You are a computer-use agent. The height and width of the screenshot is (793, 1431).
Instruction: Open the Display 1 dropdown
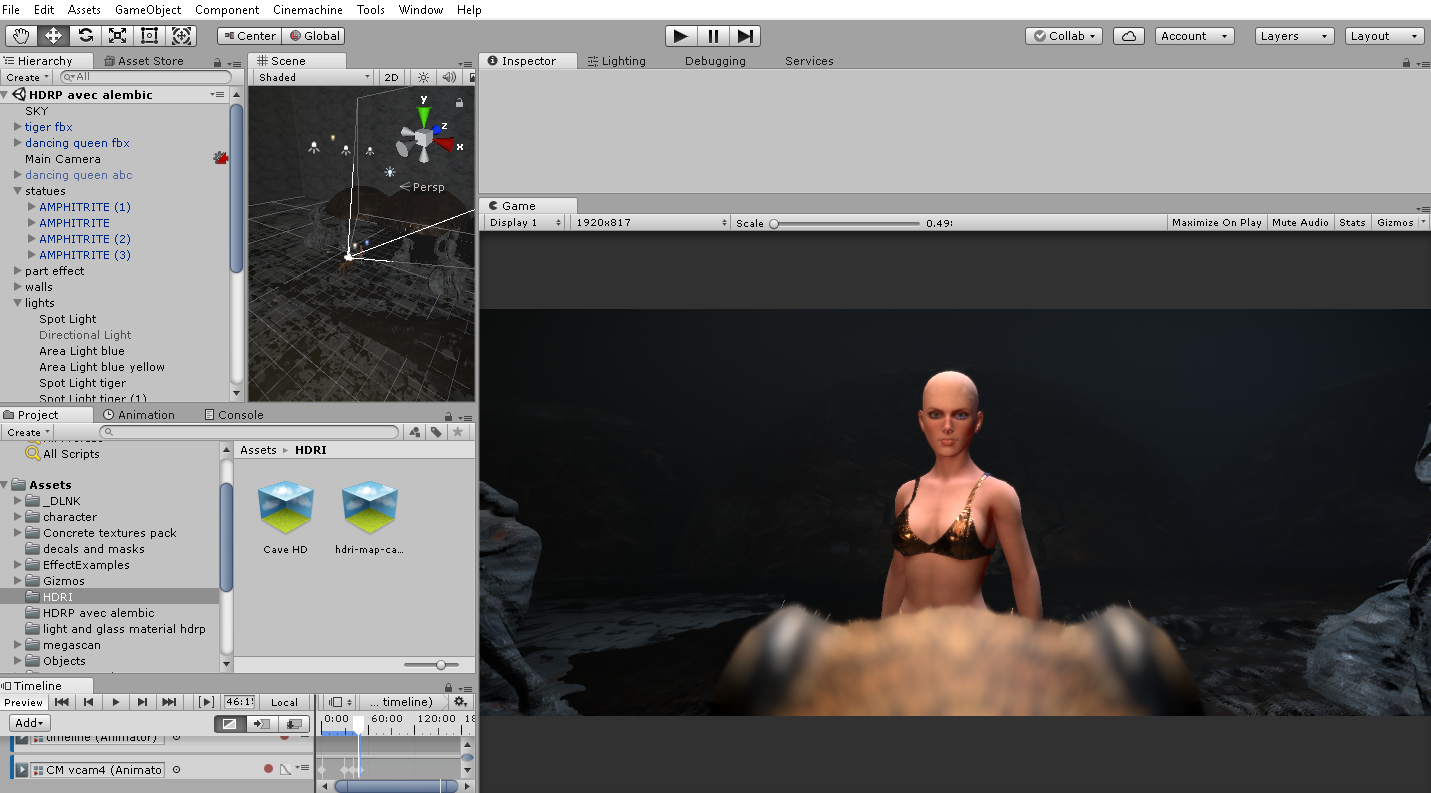pyautogui.click(x=526, y=222)
